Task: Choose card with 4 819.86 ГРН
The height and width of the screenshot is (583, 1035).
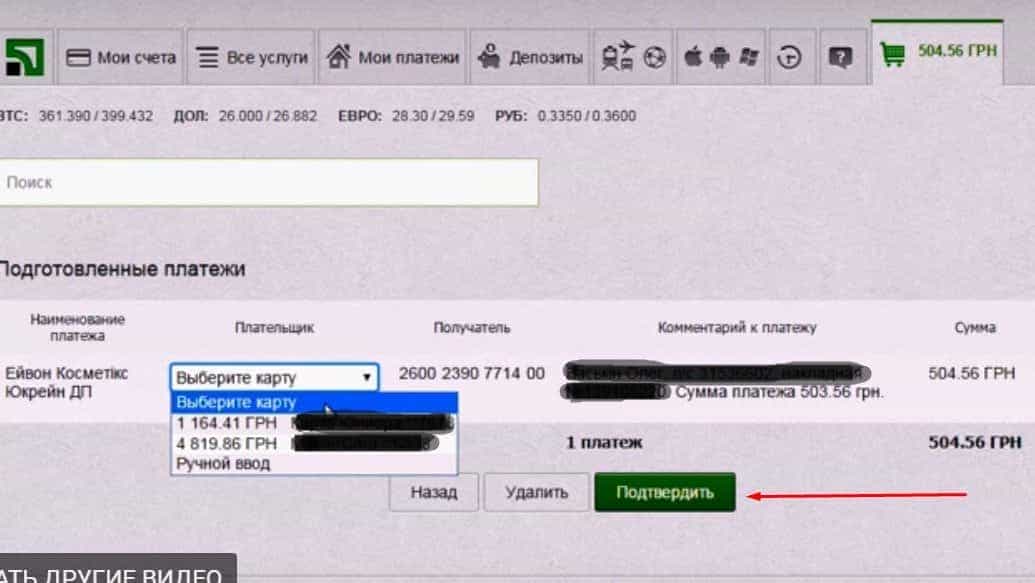Action: (314, 443)
